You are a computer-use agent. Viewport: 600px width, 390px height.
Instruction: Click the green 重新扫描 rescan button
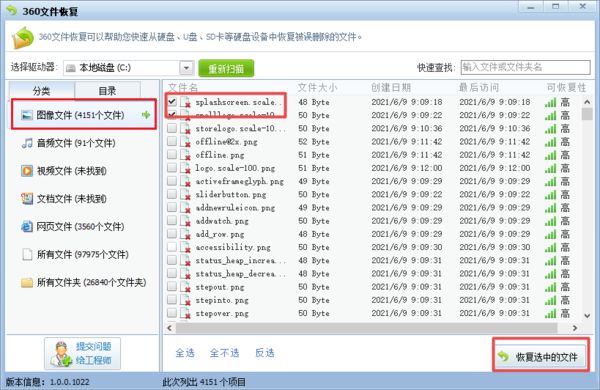point(226,69)
